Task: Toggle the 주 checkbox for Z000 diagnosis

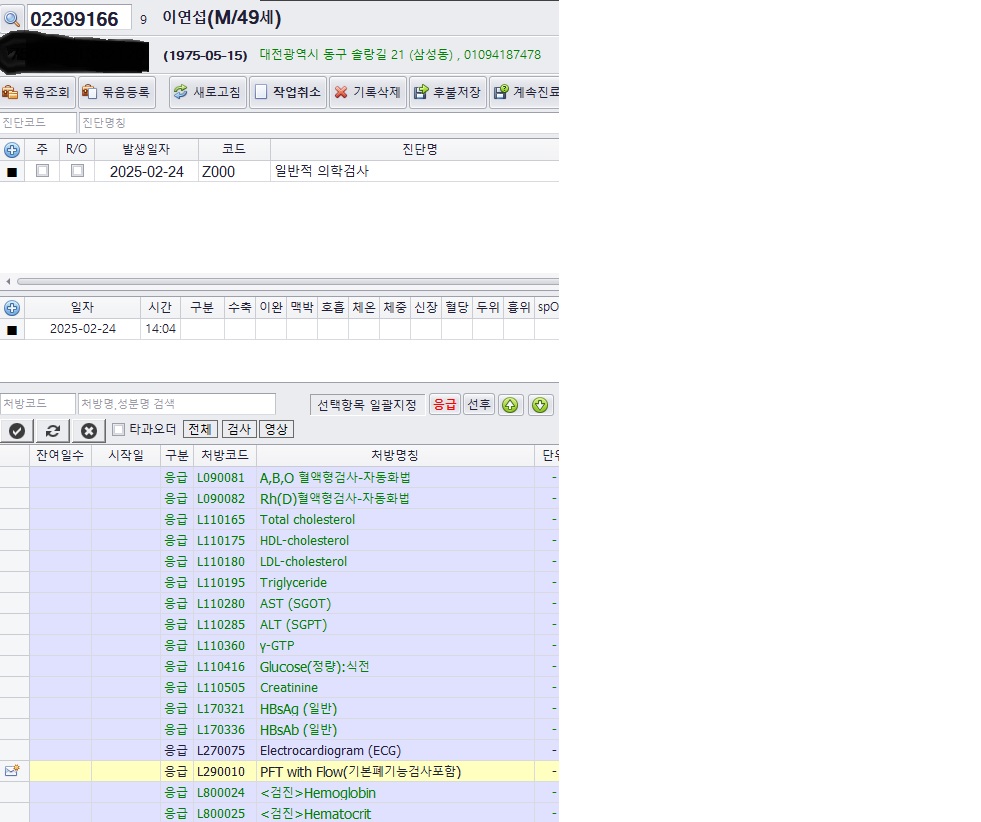Action: tap(43, 170)
